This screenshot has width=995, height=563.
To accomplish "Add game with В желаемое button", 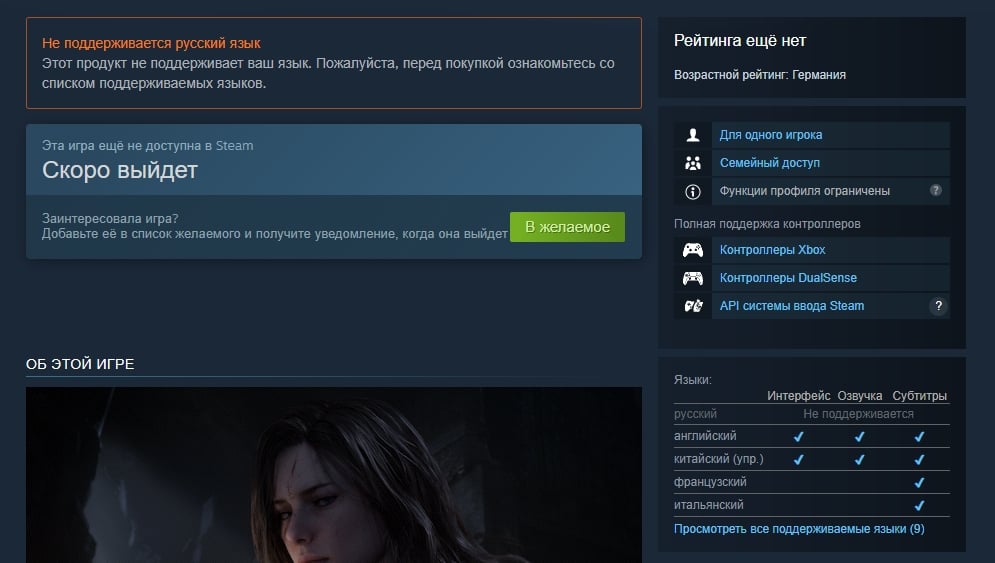I will (567, 227).
